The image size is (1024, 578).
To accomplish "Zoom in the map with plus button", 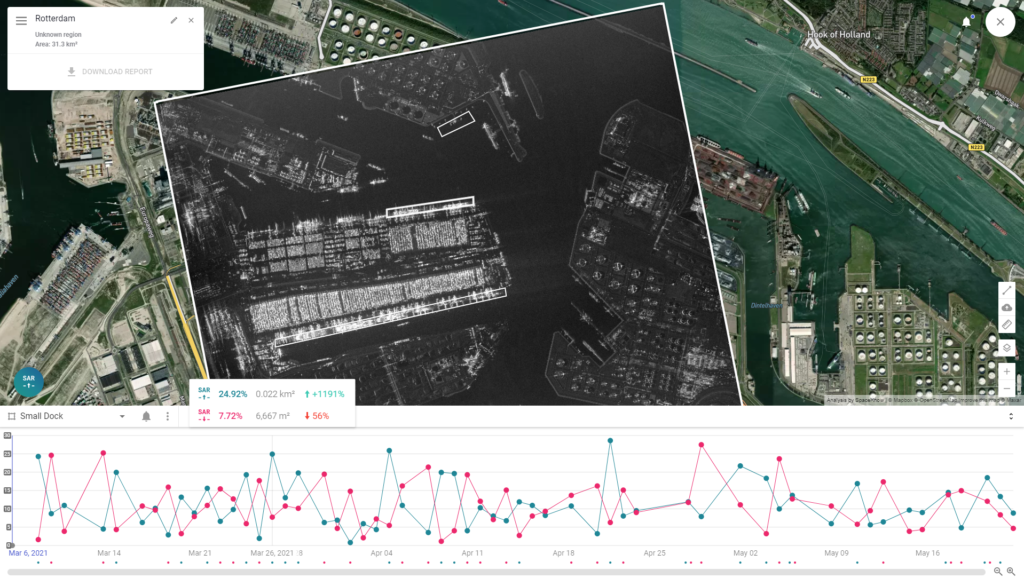I will click(1006, 372).
